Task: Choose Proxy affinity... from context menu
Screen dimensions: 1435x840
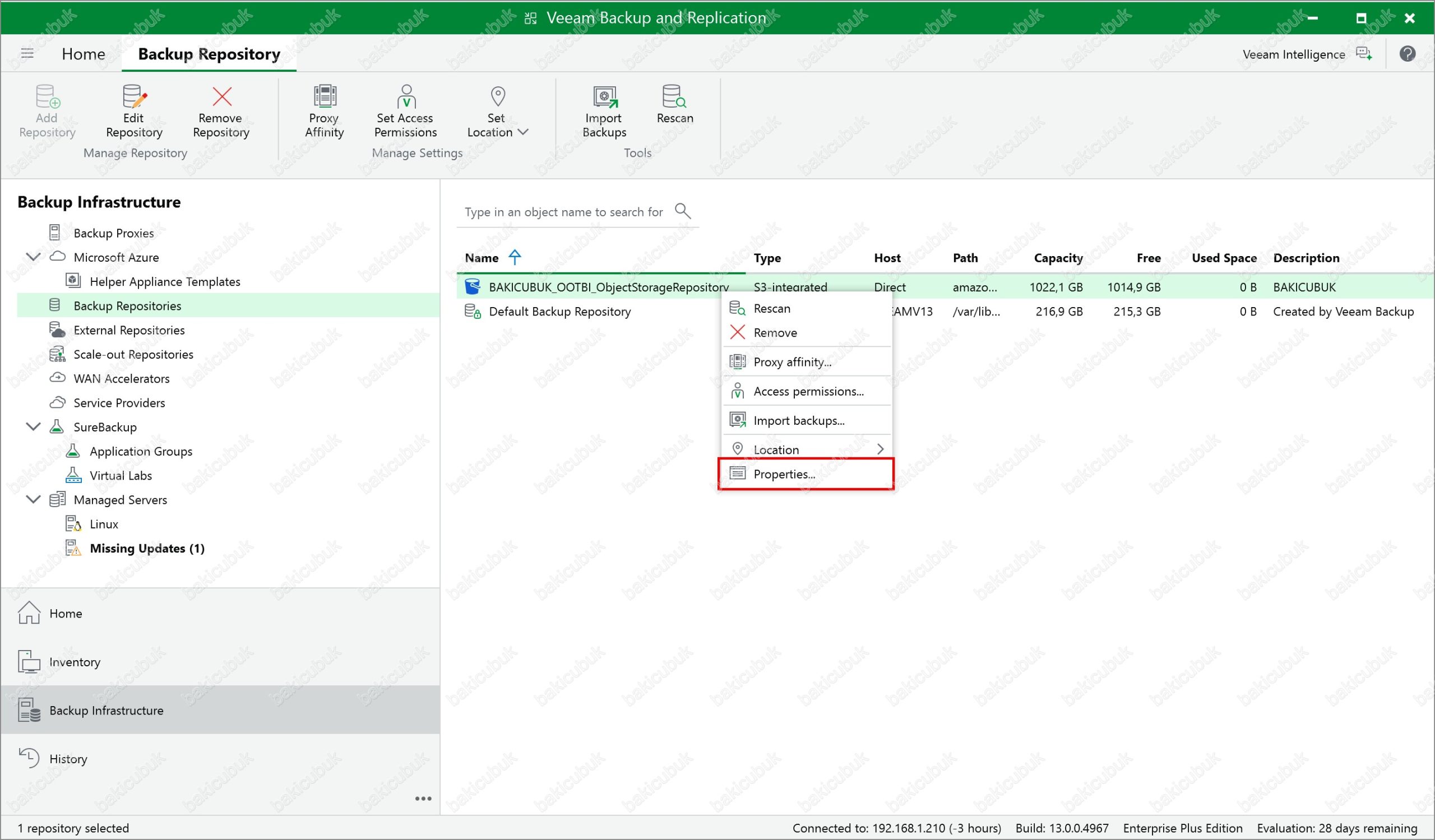Action: pyautogui.click(x=806, y=362)
